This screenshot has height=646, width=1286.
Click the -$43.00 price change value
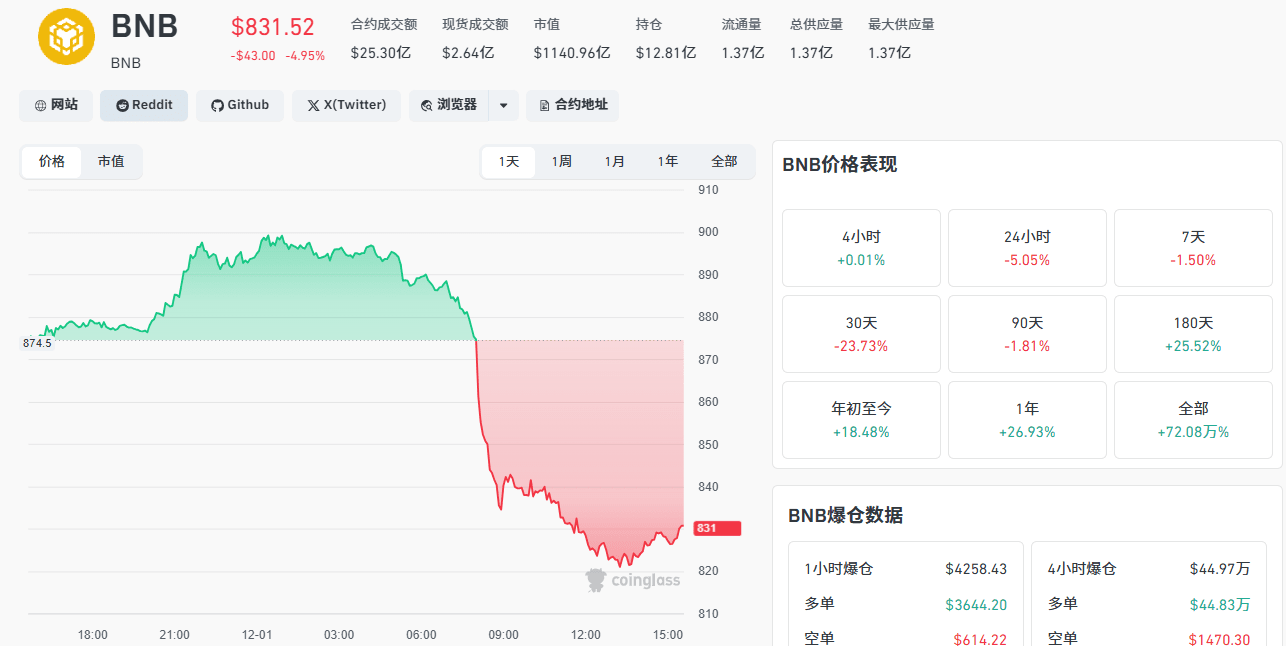pos(253,56)
